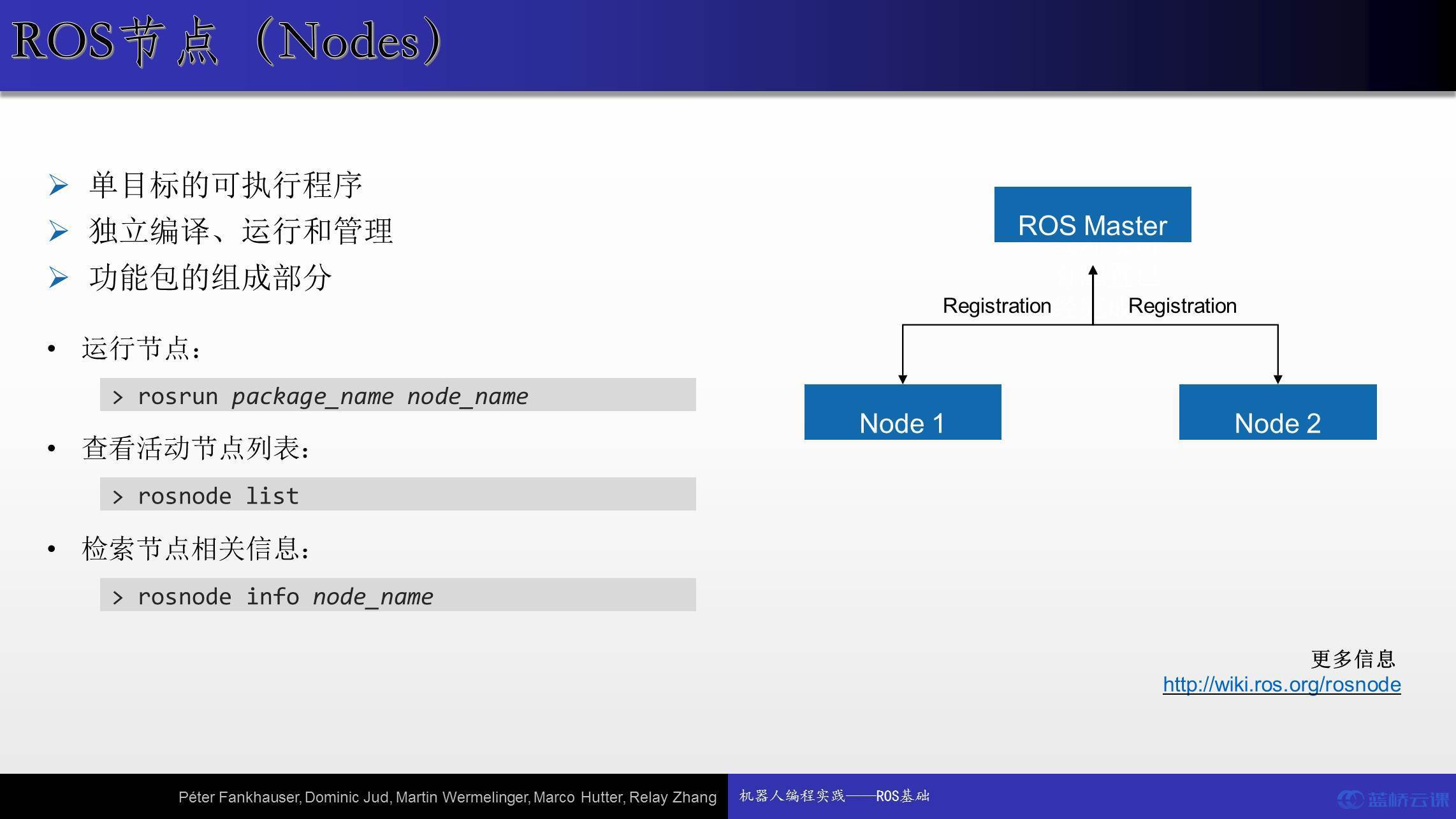Click the text 功能包的组成部分

point(210,278)
